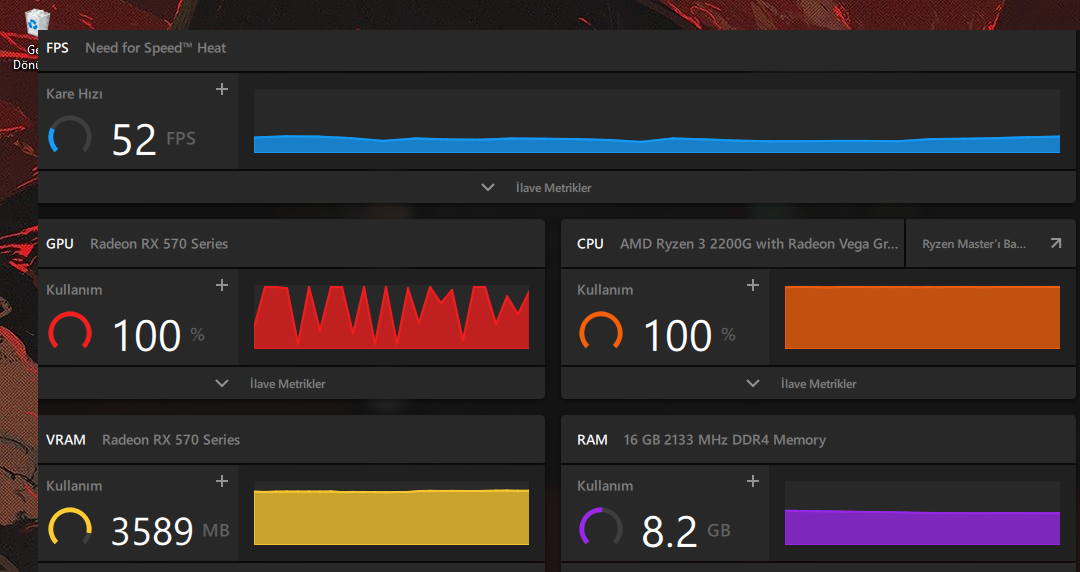
Task: Click the VRAM section header label
Action: click(65, 440)
